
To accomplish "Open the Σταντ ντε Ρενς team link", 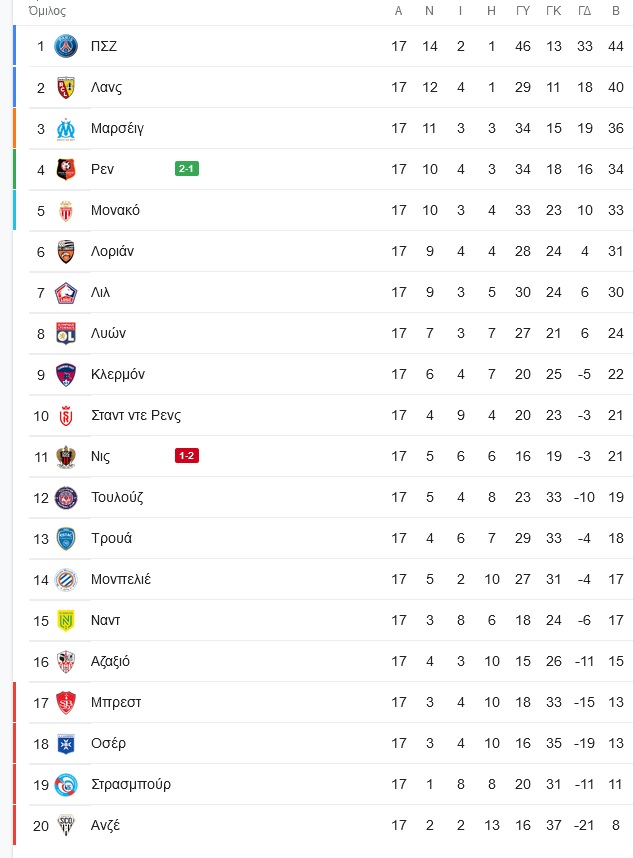I will click(136, 415).
